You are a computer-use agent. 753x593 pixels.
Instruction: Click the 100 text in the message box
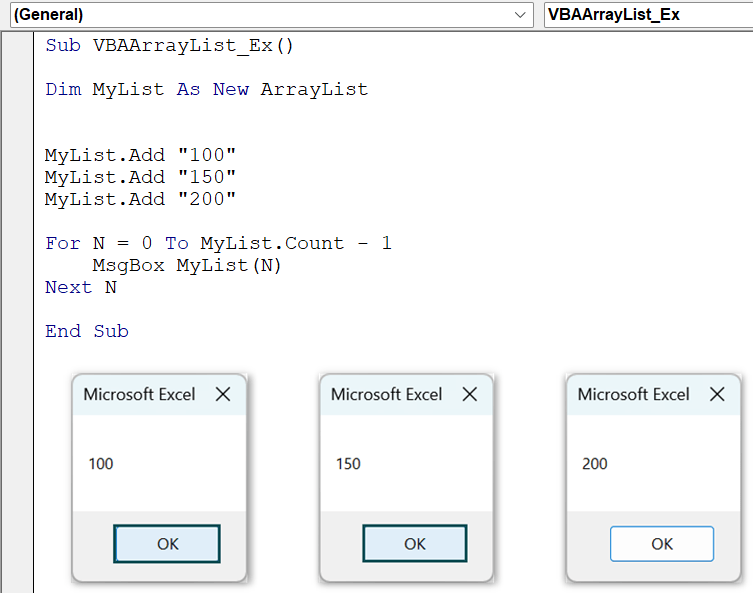[101, 464]
